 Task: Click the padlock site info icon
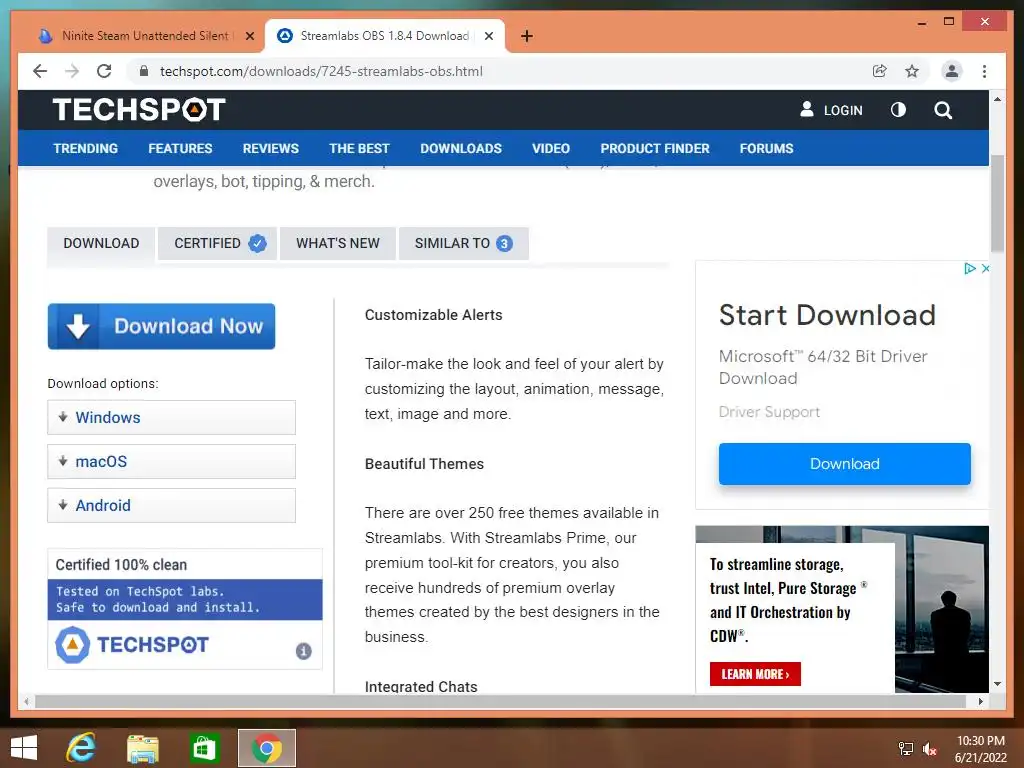pos(144,71)
